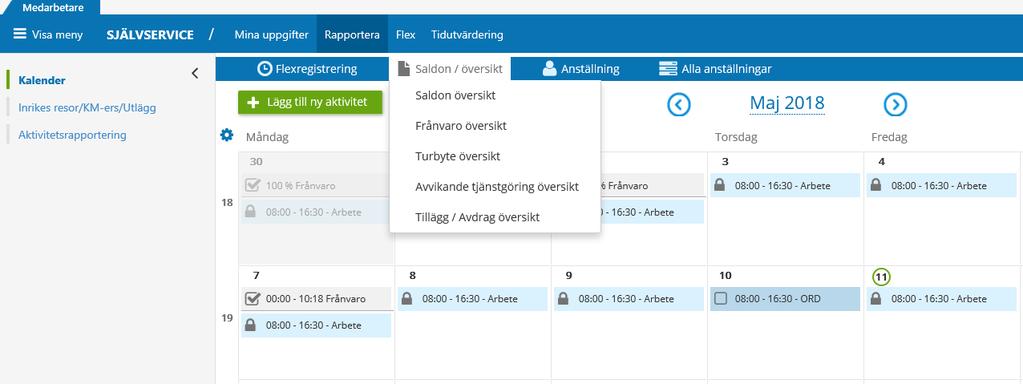Click the Flexregistrering clock icon

pos(264,68)
